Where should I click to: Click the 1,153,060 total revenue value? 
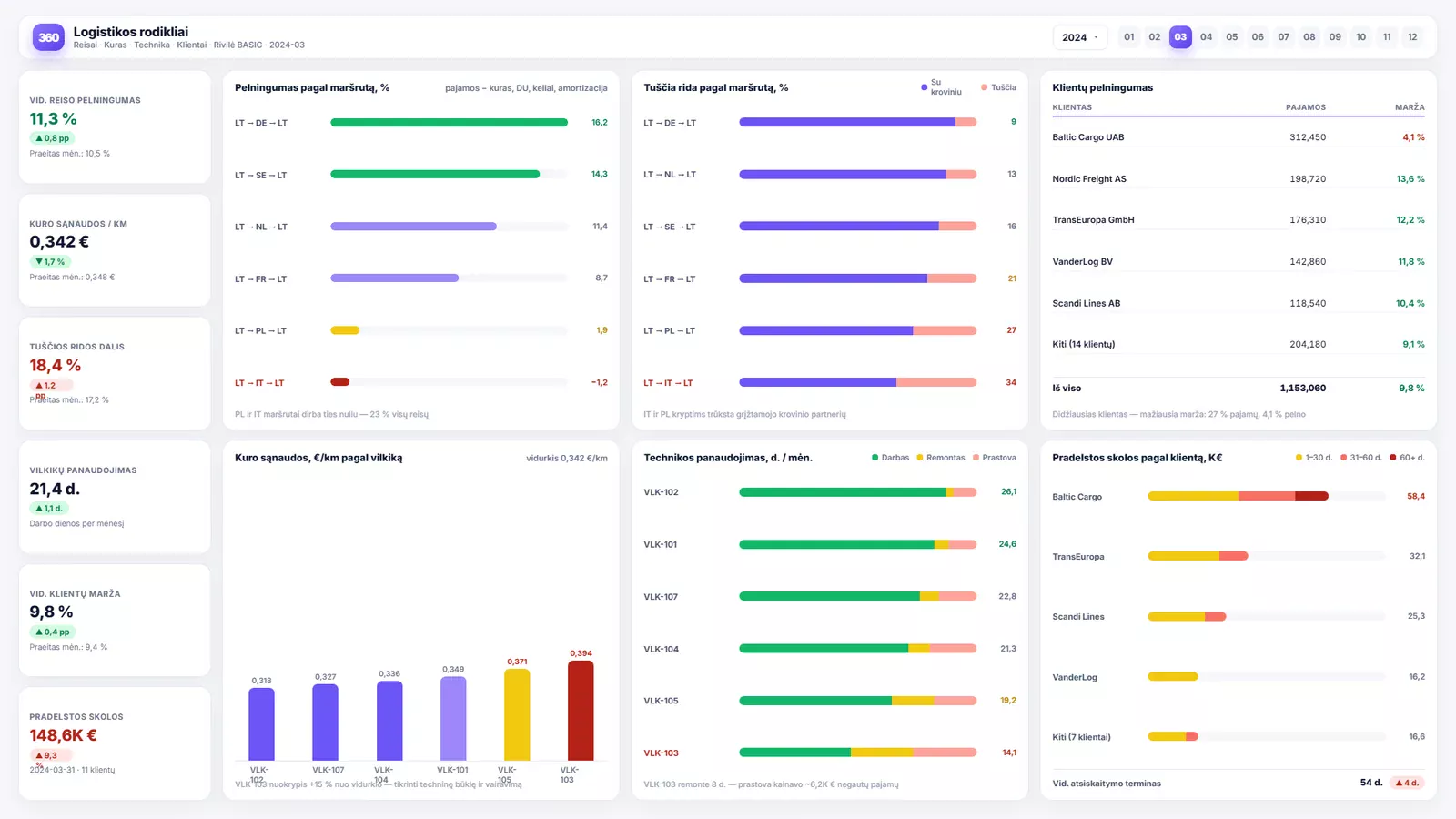pos(1303,389)
